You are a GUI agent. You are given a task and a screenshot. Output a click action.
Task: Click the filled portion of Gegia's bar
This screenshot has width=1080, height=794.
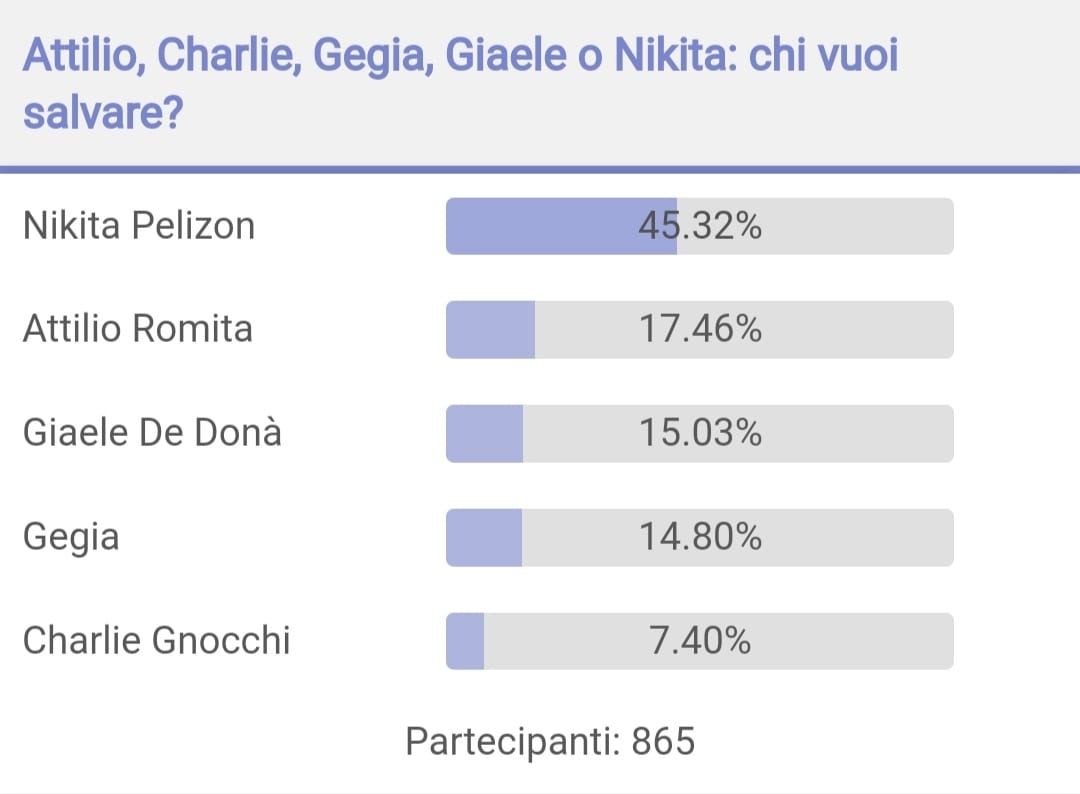point(484,537)
